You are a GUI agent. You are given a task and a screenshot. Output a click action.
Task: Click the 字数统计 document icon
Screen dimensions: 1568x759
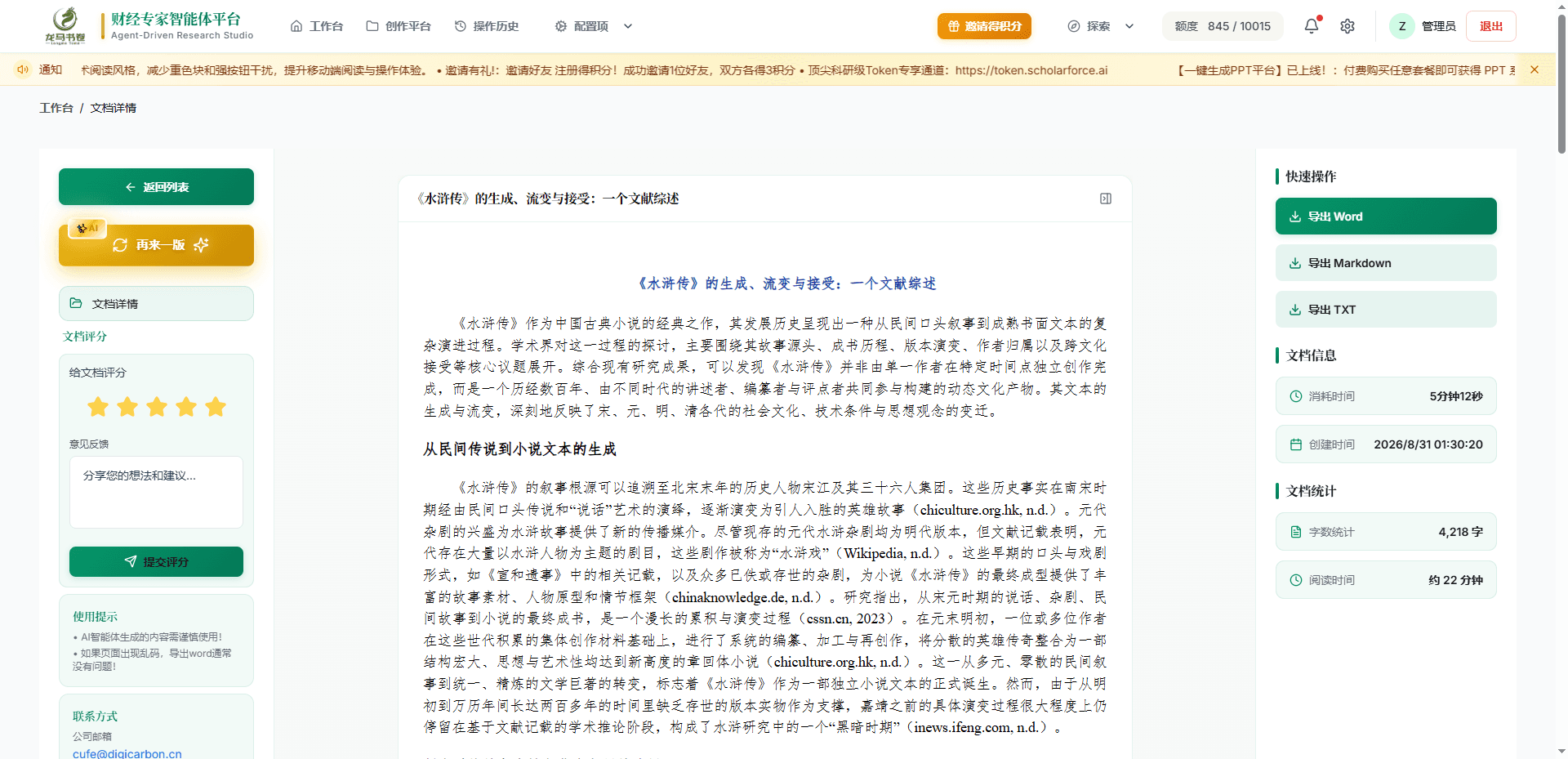pos(1295,532)
